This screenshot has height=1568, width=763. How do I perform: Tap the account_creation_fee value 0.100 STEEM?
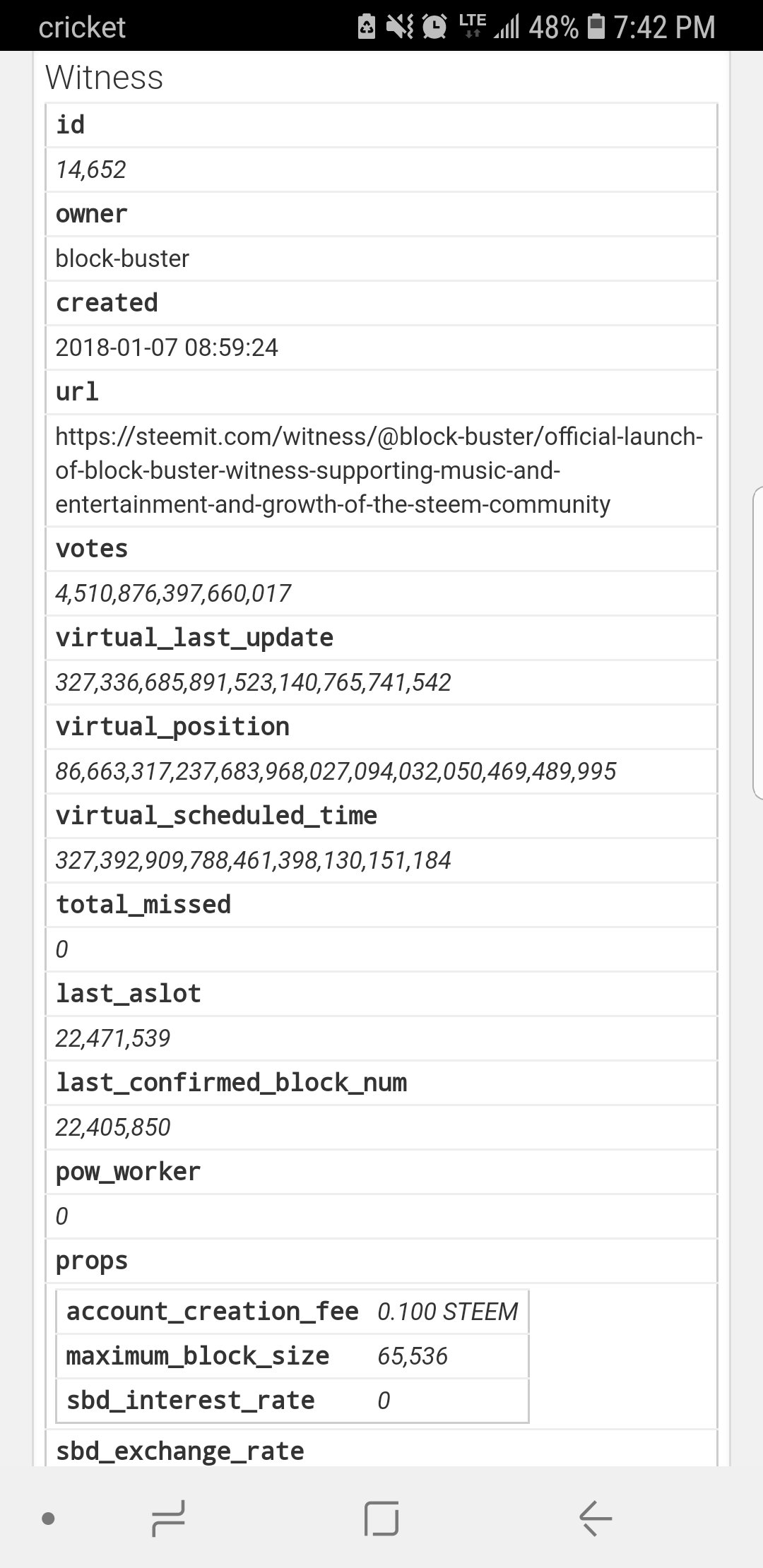click(448, 1312)
